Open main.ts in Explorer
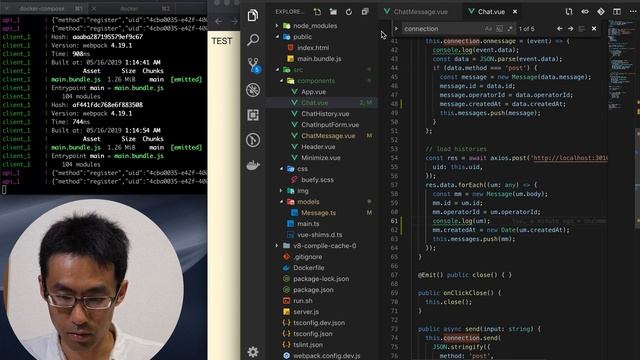640x360 pixels. [308, 224]
